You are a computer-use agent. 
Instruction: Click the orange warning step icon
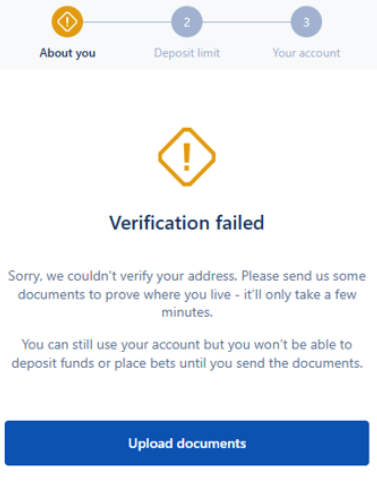67,22
